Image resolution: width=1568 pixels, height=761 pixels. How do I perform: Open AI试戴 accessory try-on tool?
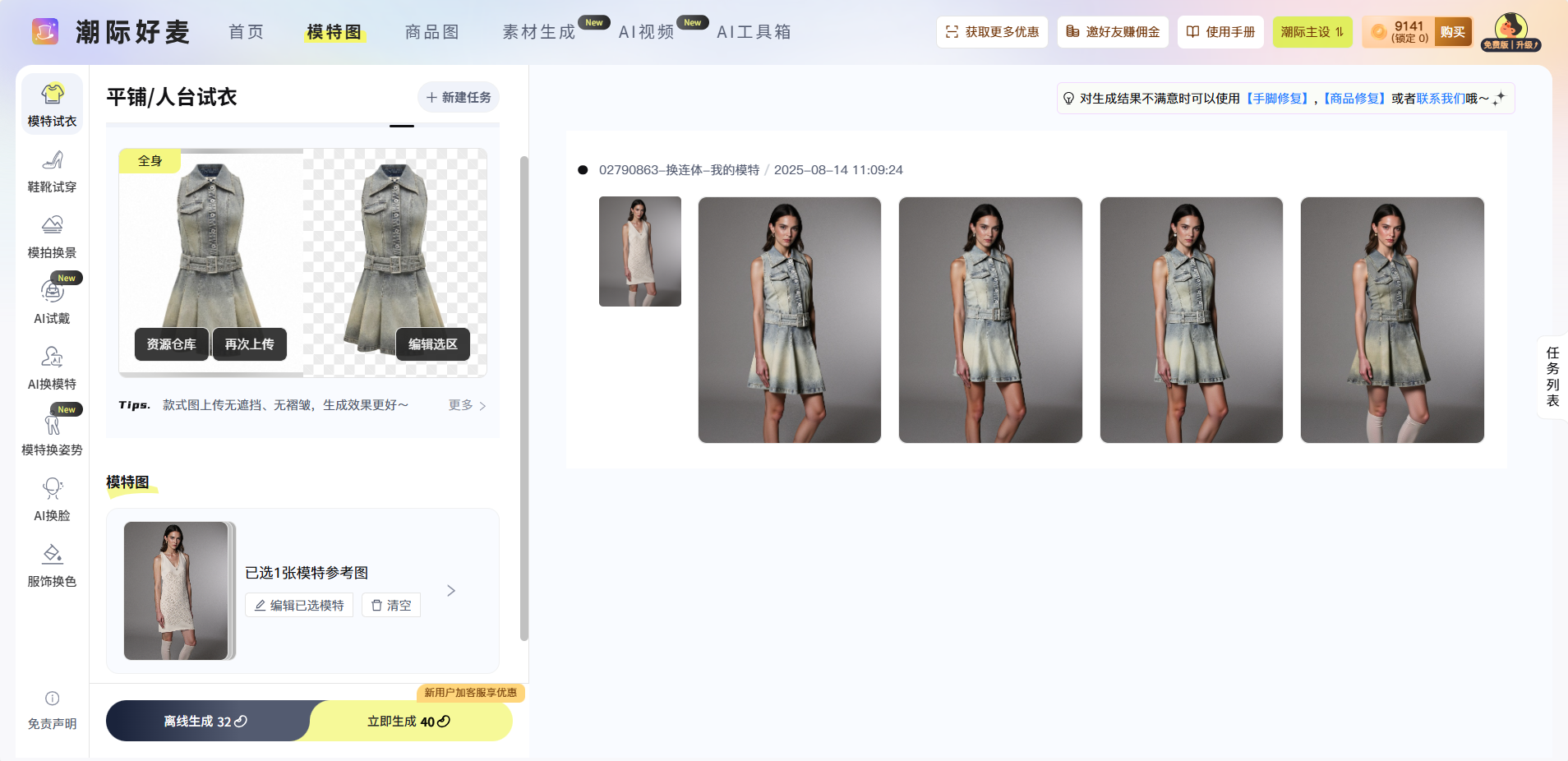[52, 302]
